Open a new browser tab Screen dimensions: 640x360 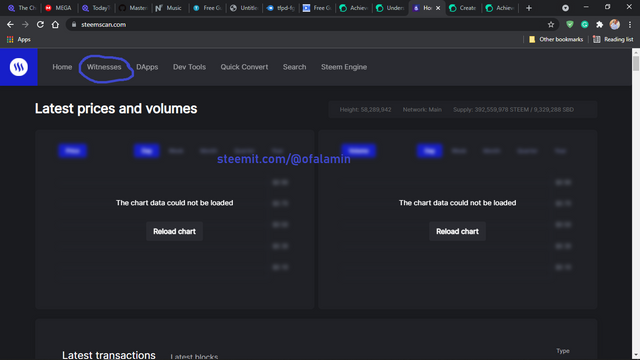coord(529,8)
